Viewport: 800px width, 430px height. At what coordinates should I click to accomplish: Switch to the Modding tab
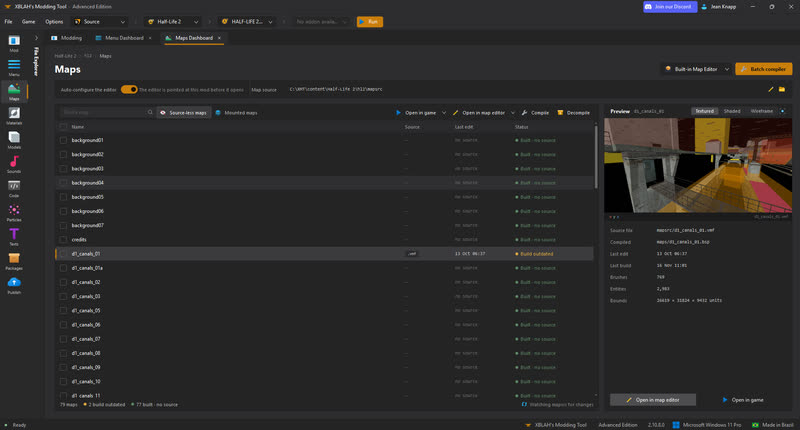[x=66, y=38]
